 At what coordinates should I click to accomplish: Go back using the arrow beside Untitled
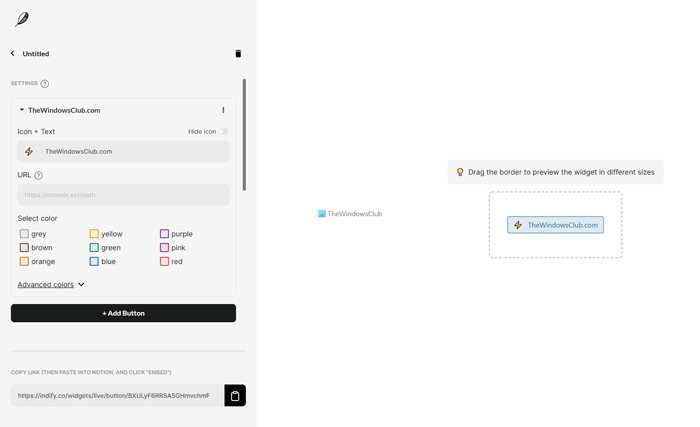12,53
